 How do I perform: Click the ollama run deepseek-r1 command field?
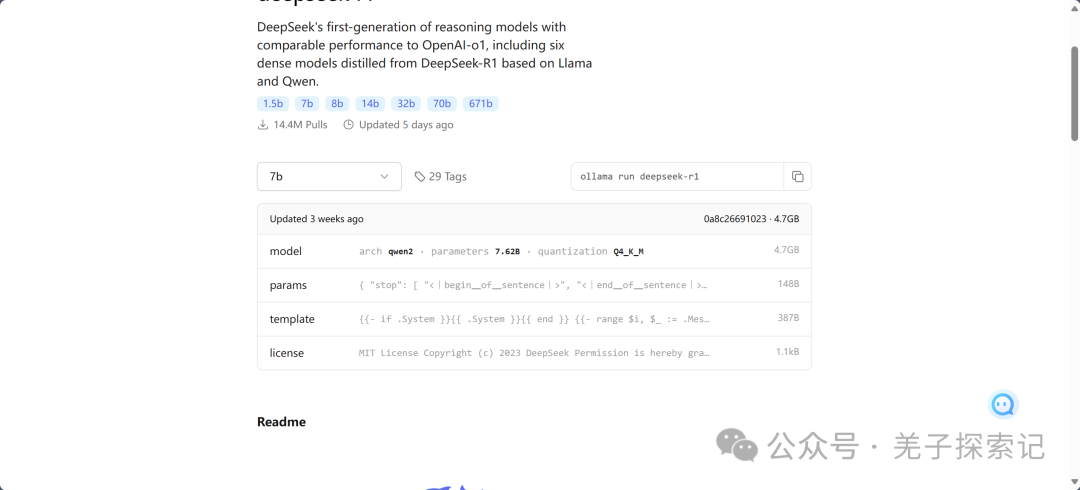click(x=678, y=176)
